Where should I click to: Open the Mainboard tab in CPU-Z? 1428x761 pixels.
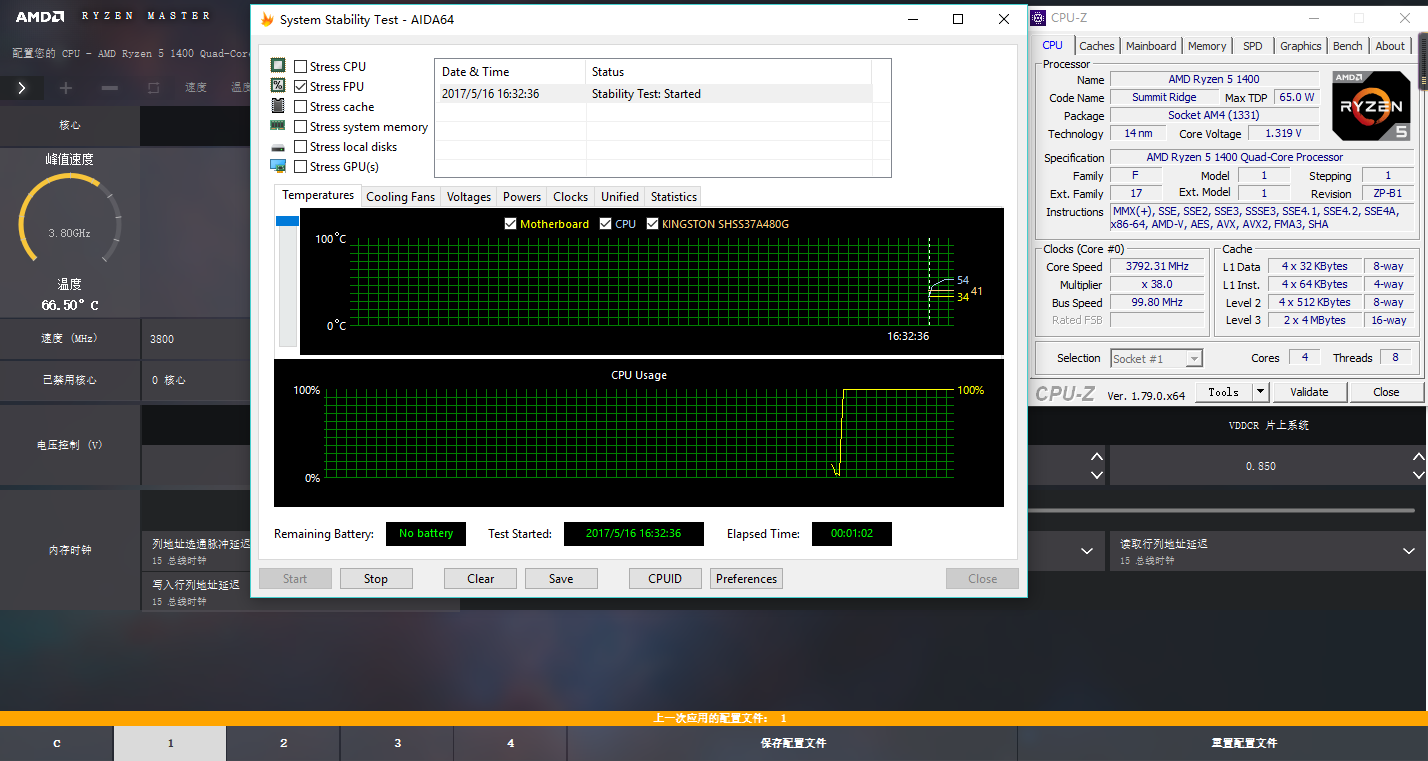1151,46
